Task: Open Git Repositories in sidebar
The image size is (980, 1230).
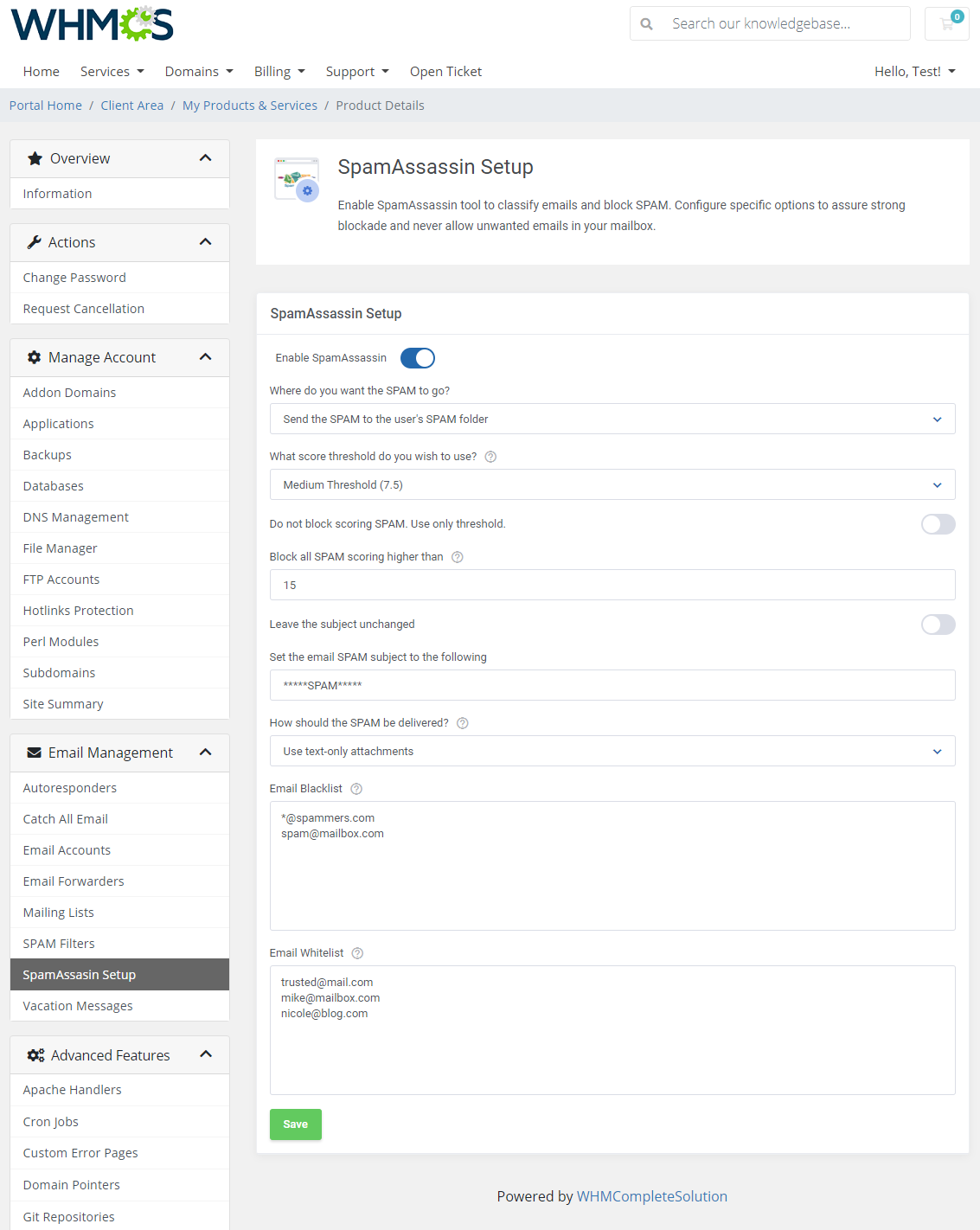Action: point(119,1217)
